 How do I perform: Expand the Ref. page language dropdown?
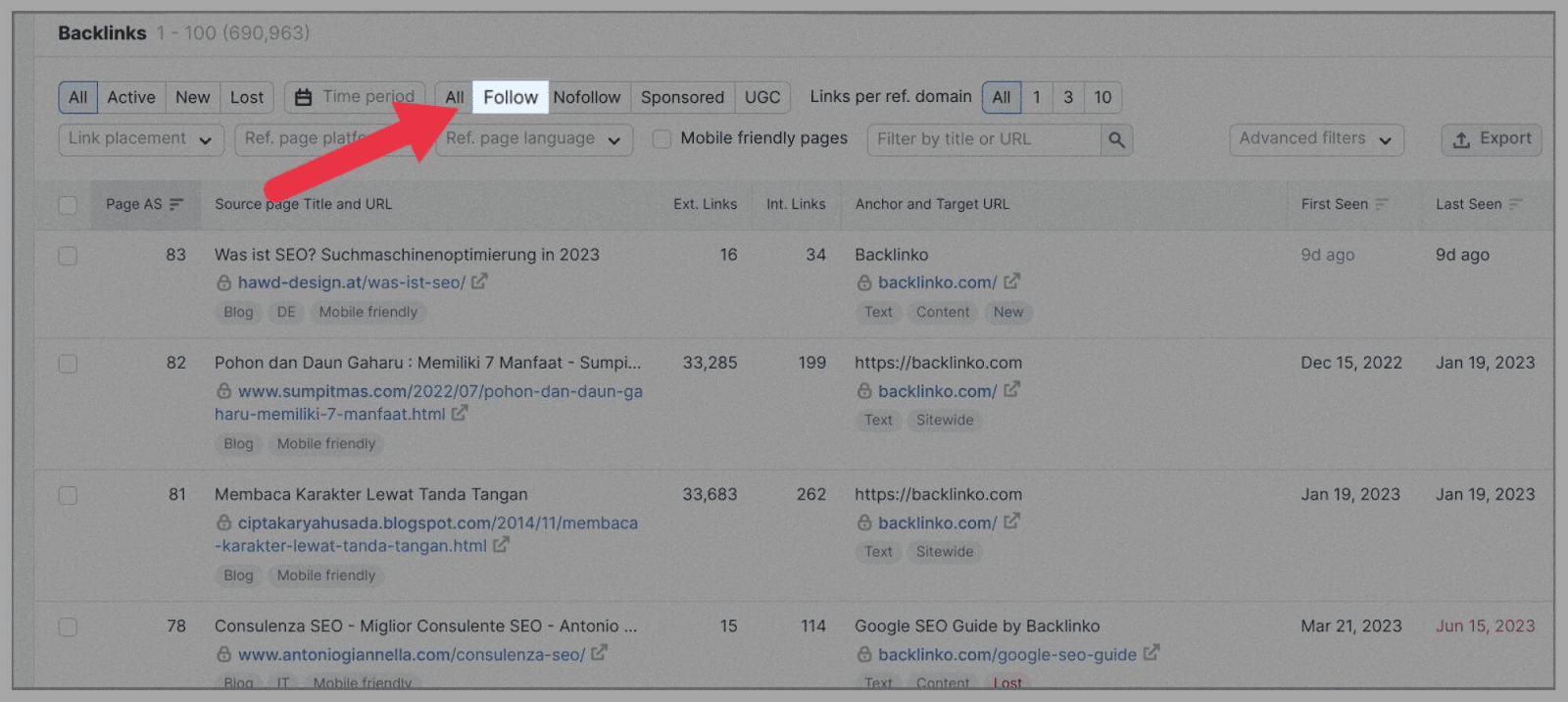click(x=533, y=139)
